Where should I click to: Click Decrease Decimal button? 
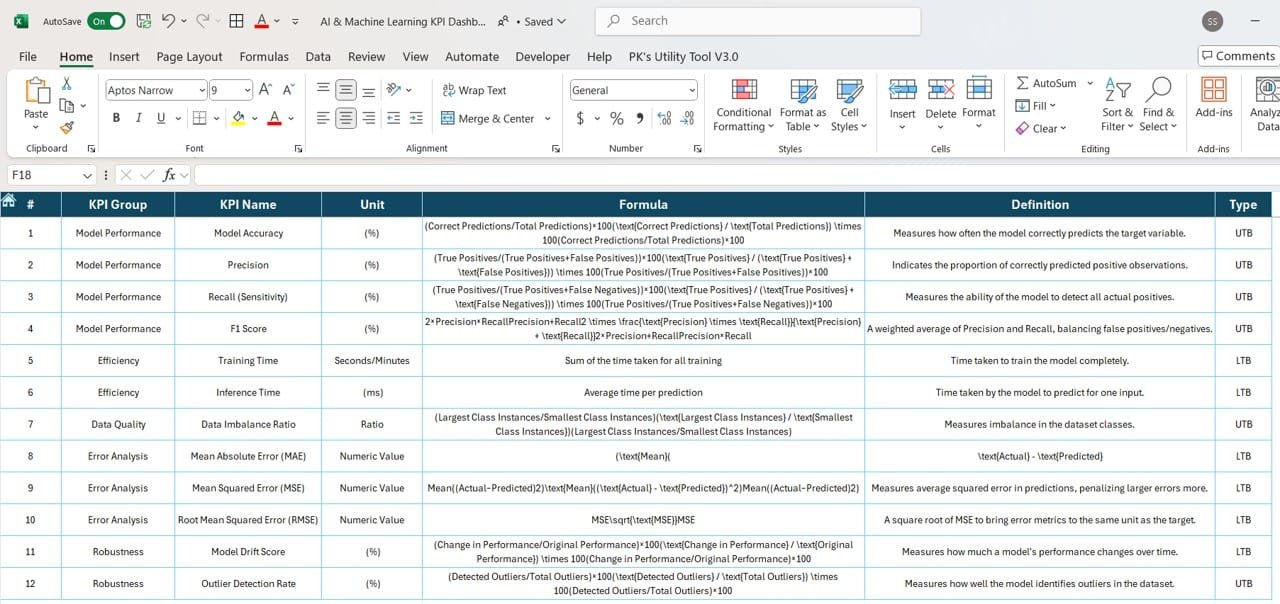point(687,118)
